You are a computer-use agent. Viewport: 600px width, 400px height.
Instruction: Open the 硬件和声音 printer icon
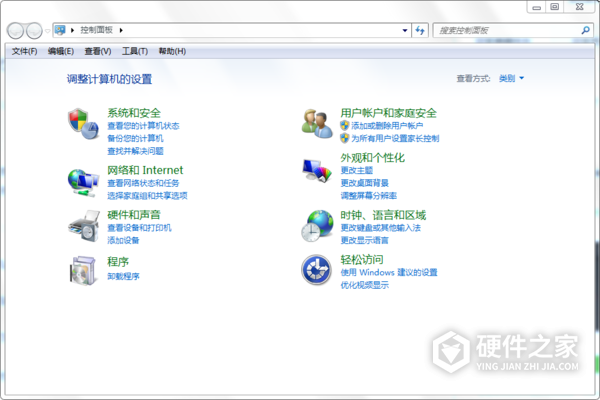tap(84, 227)
